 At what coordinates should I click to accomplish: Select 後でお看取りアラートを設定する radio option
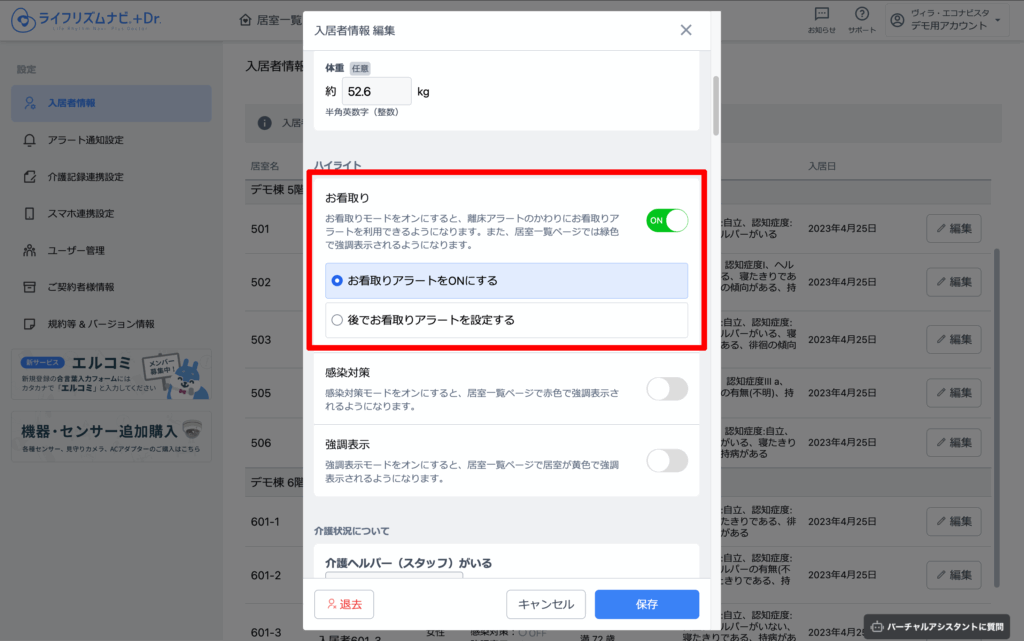pos(337,320)
